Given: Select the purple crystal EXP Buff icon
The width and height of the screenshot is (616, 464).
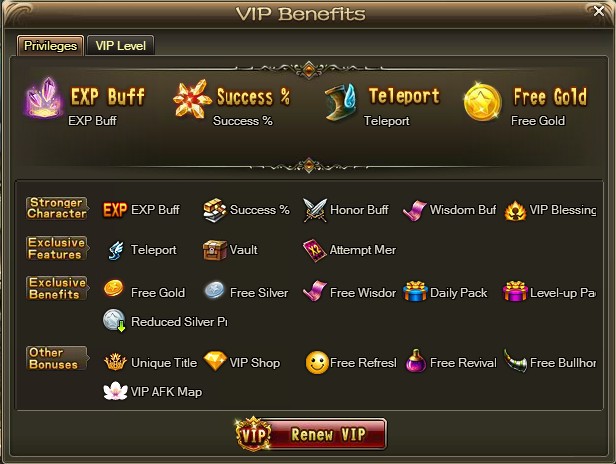Looking at the screenshot, I should [44, 98].
